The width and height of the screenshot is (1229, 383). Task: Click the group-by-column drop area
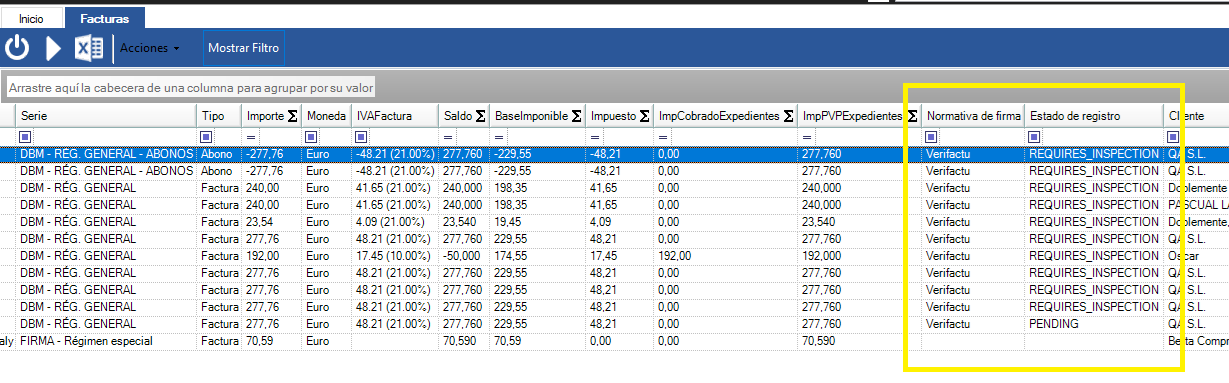click(191, 87)
